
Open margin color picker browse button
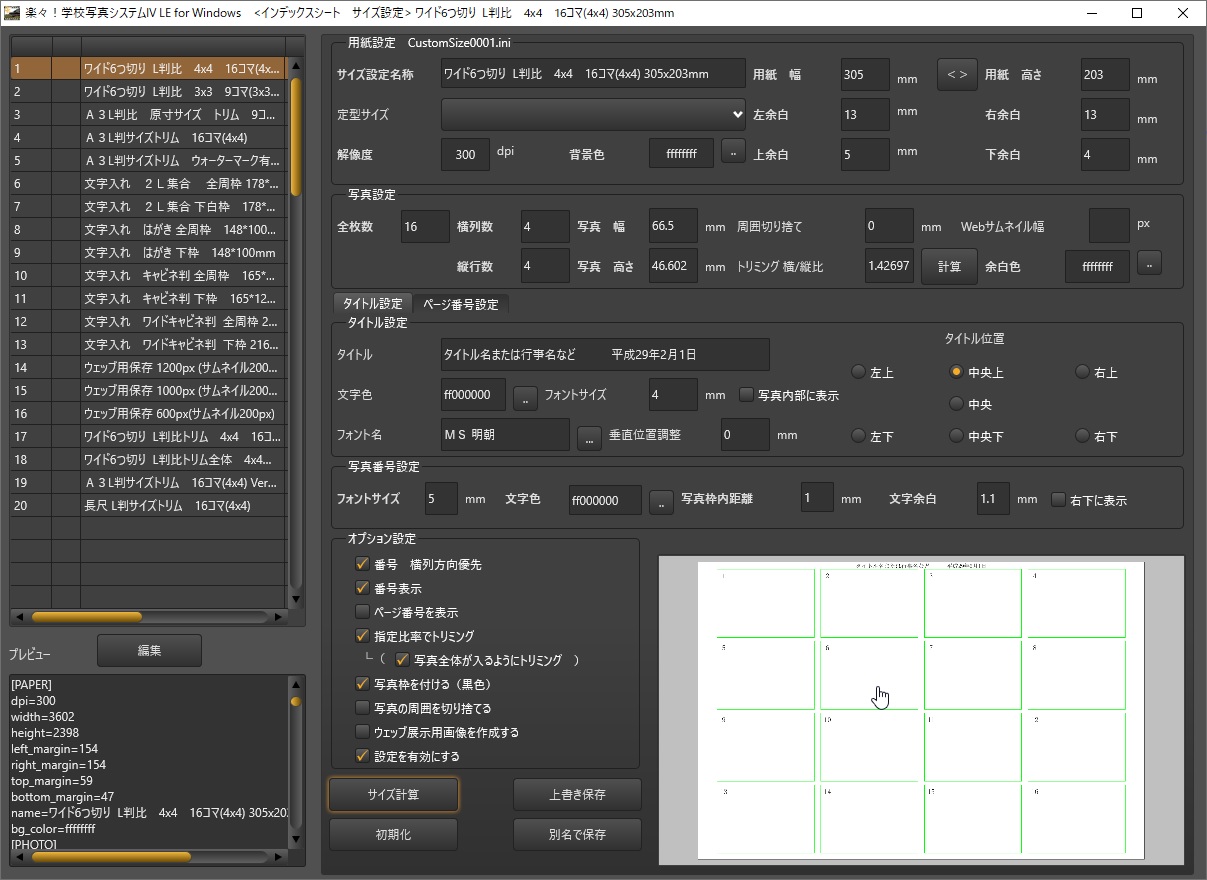(1149, 264)
